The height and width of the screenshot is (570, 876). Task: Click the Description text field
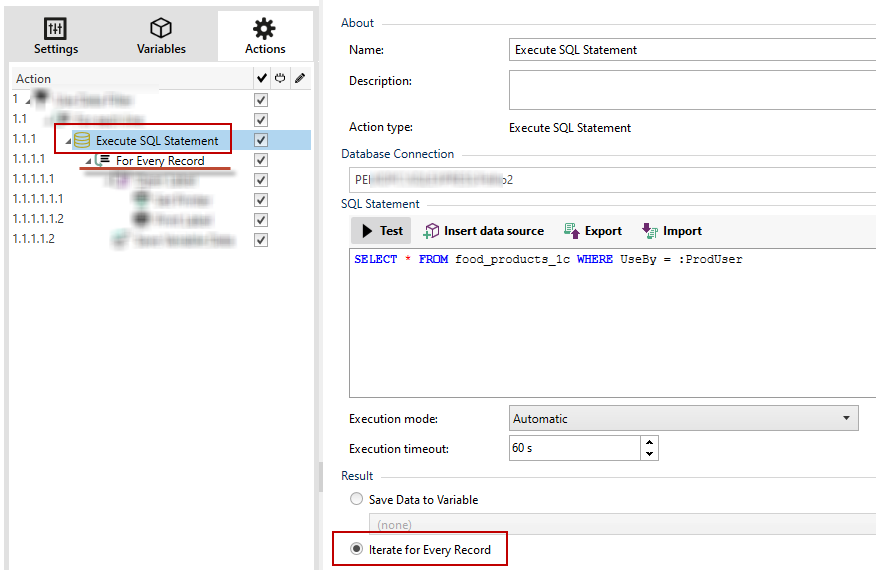692,89
